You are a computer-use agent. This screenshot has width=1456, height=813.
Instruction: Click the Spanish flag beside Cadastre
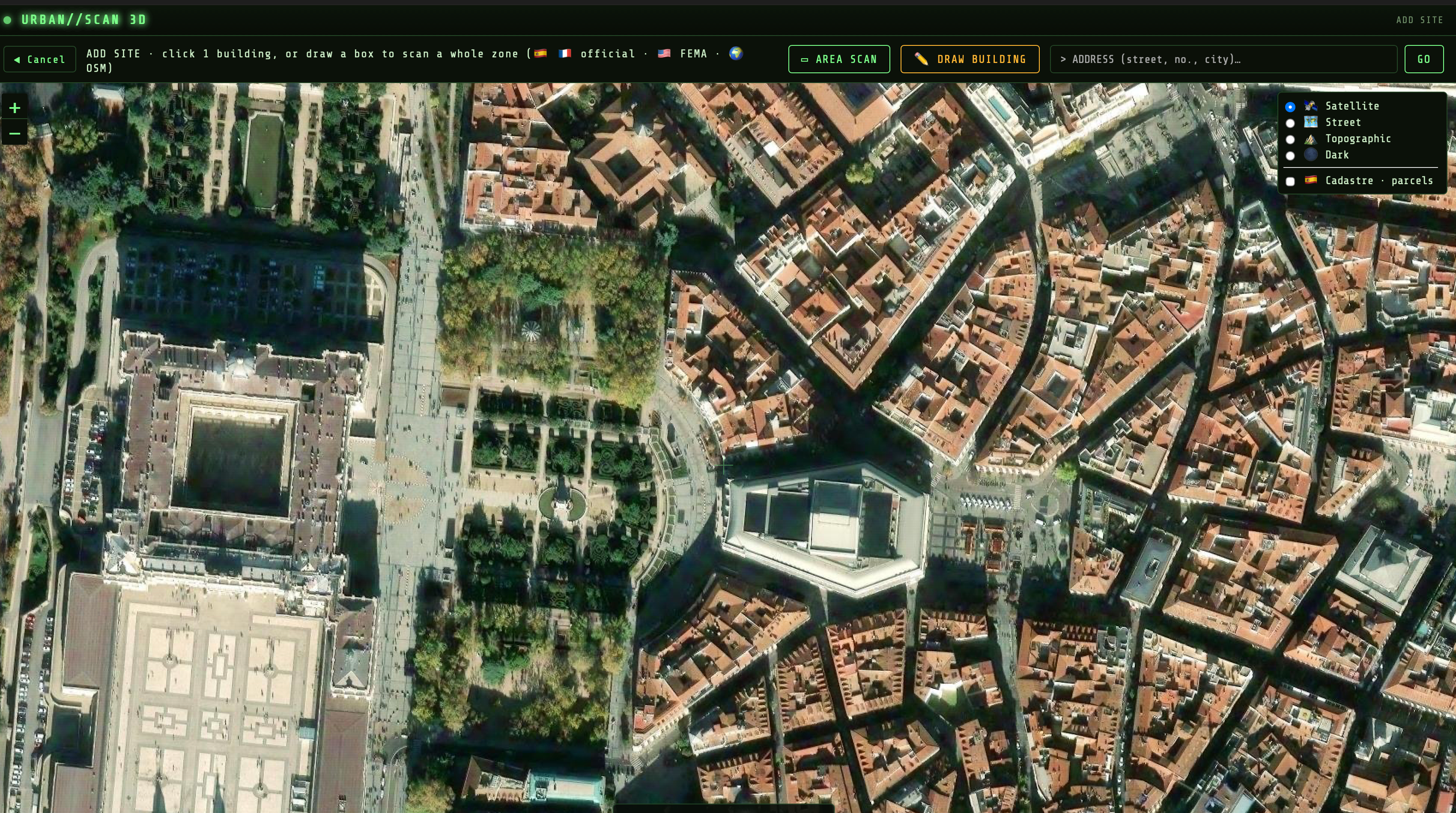pyautogui.click(x=1311, y=180)
